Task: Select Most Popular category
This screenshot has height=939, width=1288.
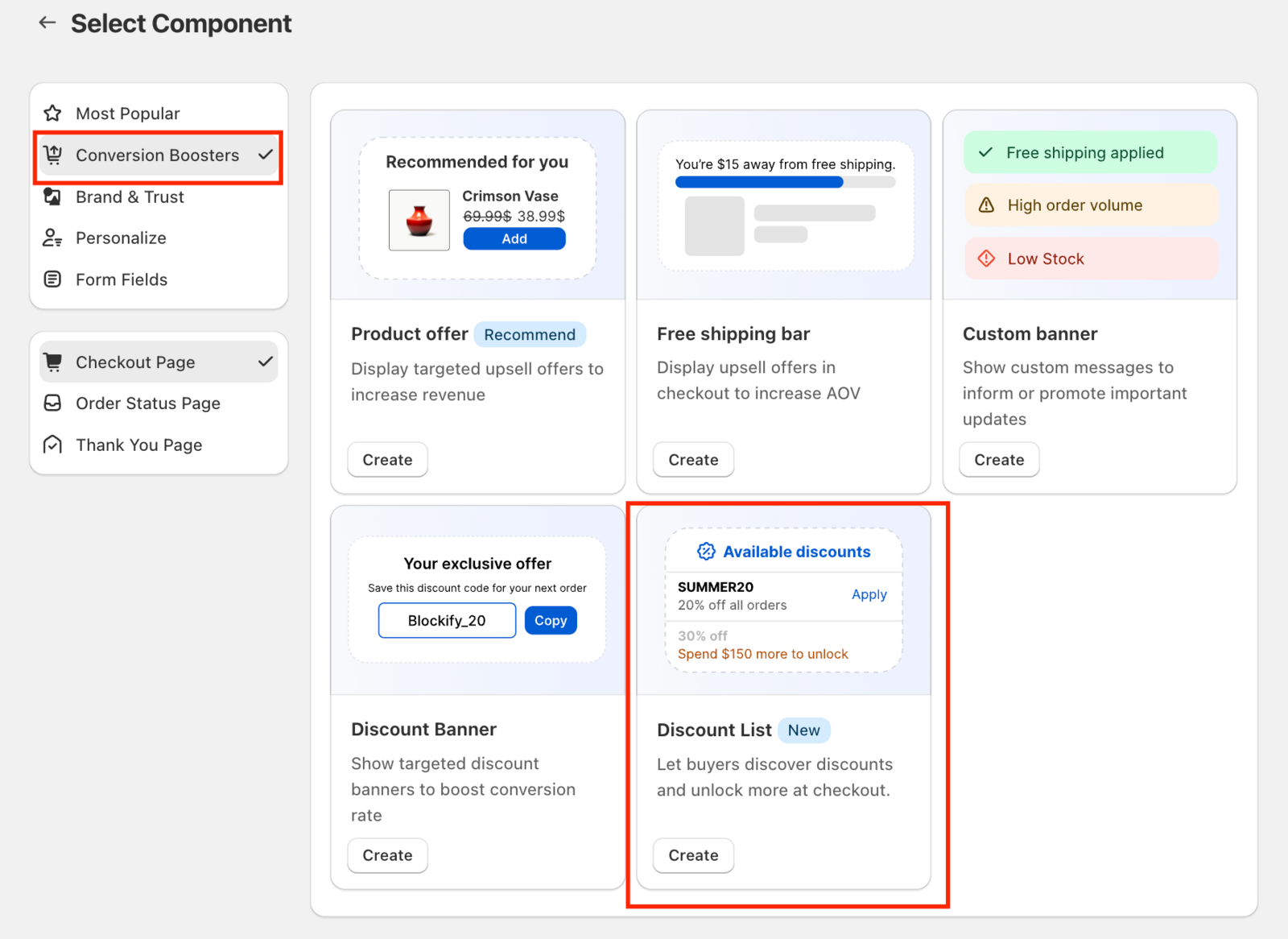Action: pos(159,113)
